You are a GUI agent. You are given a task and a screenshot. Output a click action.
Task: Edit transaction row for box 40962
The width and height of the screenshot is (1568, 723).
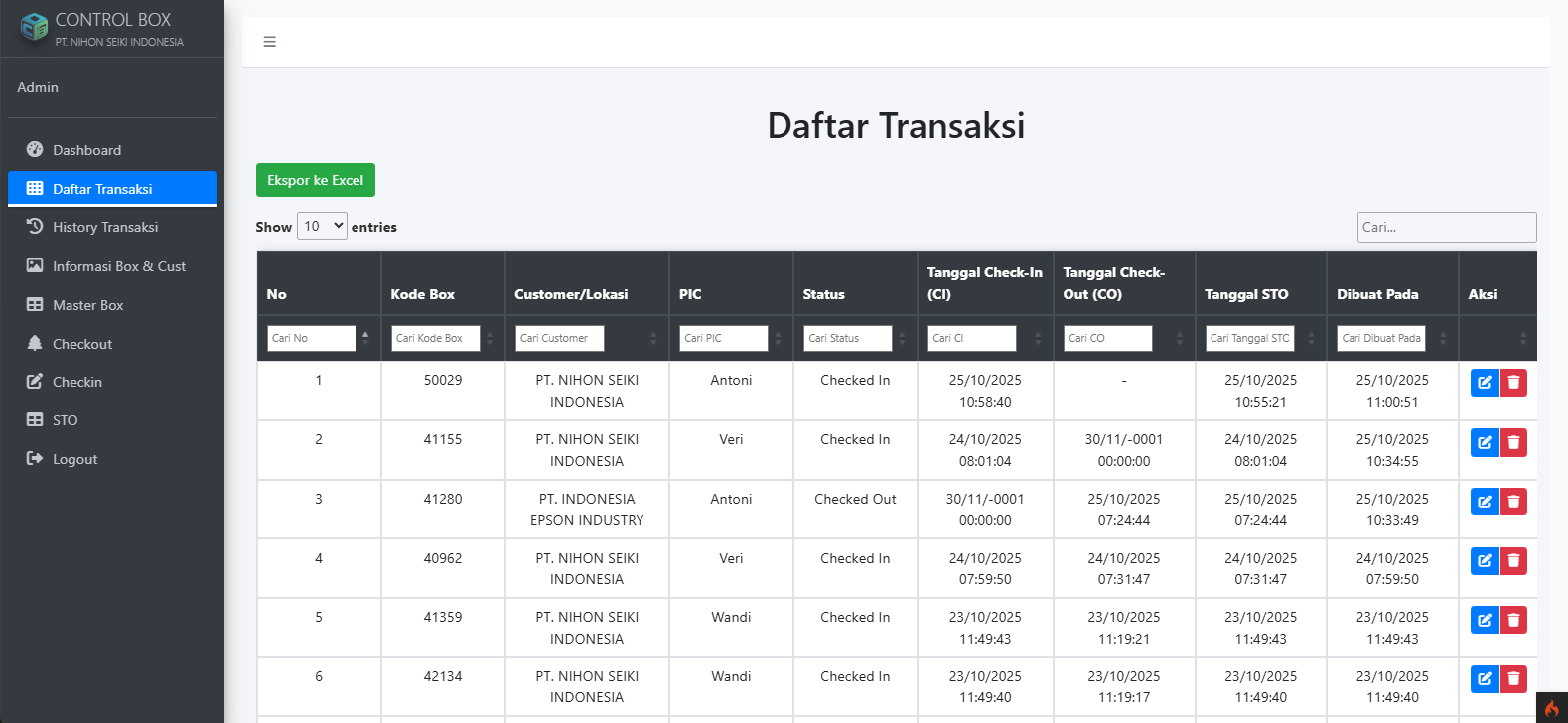pos(1485,561)
